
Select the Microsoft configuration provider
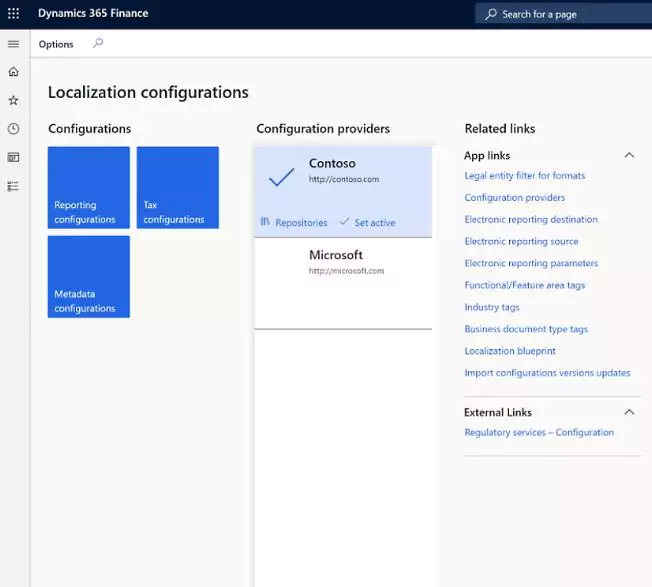(x=343, y=283)
